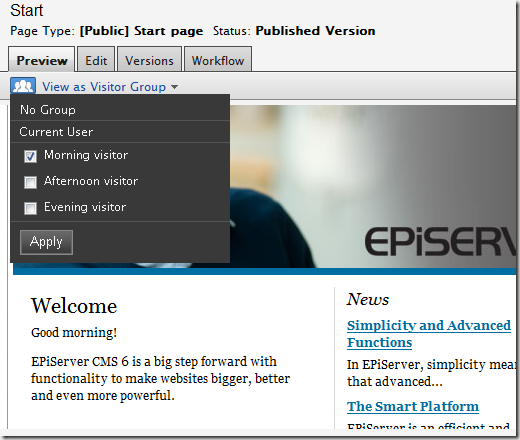Uncheck the Morning visitor checkbox
520x440 pixels.
pos(30,156)
